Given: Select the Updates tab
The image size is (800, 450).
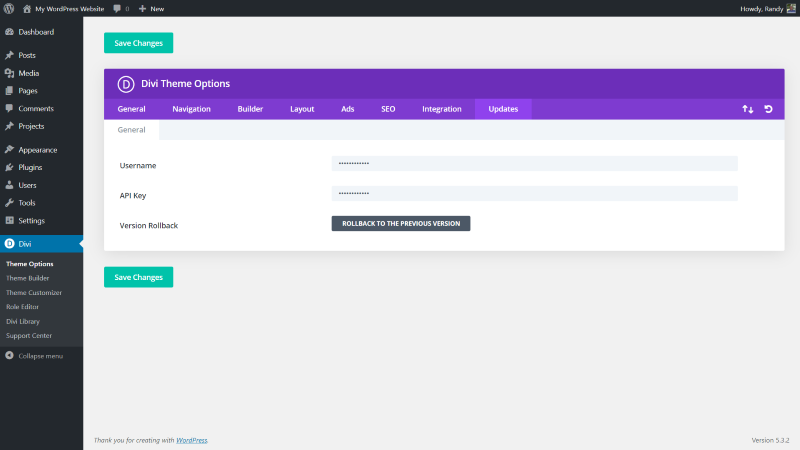Looking at the screenshot, I should [503, 109].
